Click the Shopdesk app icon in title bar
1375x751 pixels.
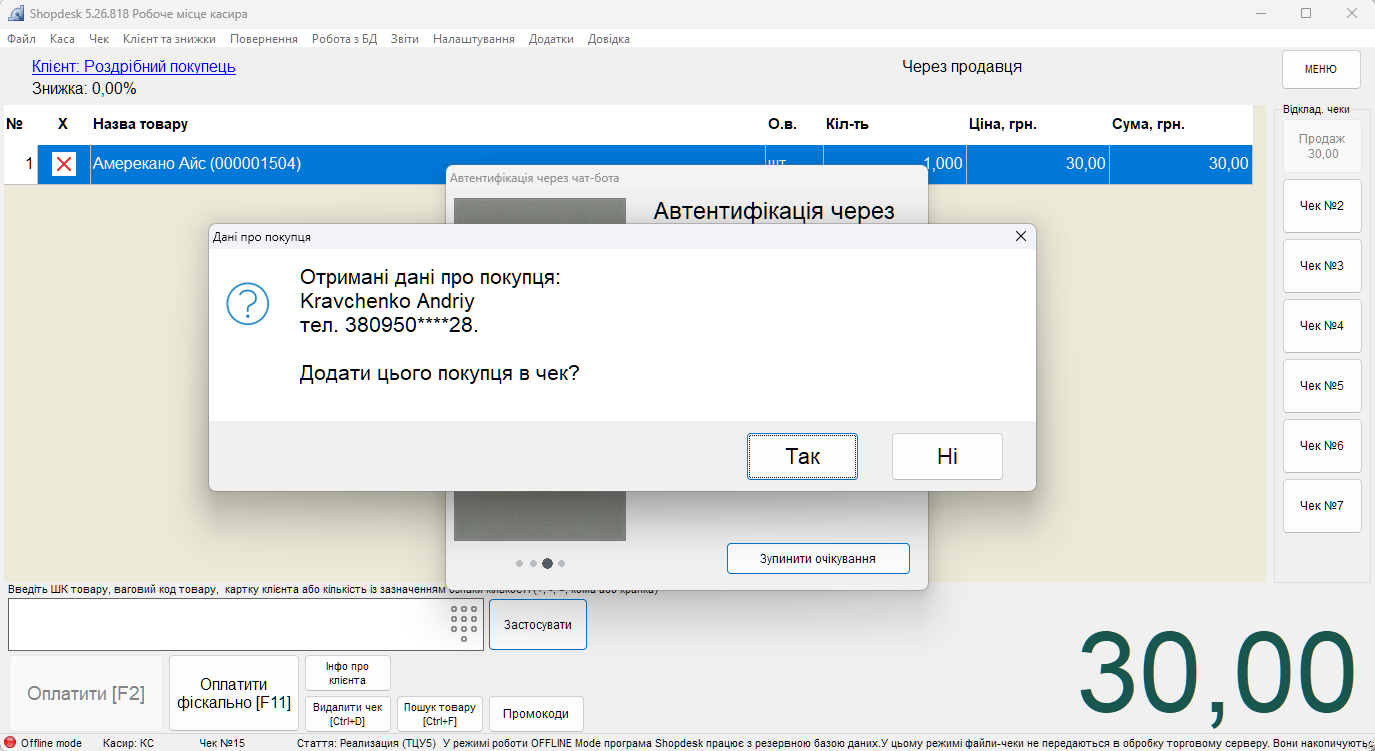tap(15, 14)
